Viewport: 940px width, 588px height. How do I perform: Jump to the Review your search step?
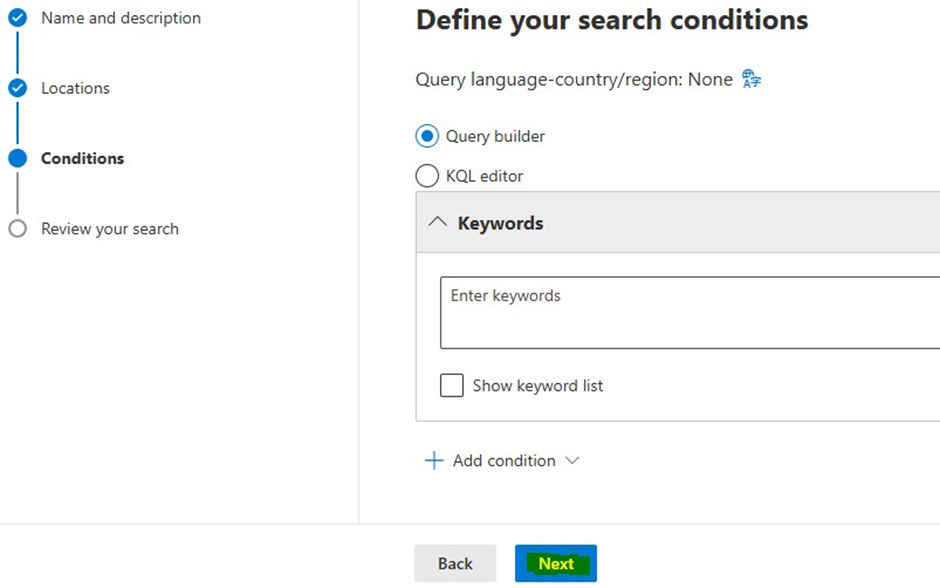[x=109, y=229]
